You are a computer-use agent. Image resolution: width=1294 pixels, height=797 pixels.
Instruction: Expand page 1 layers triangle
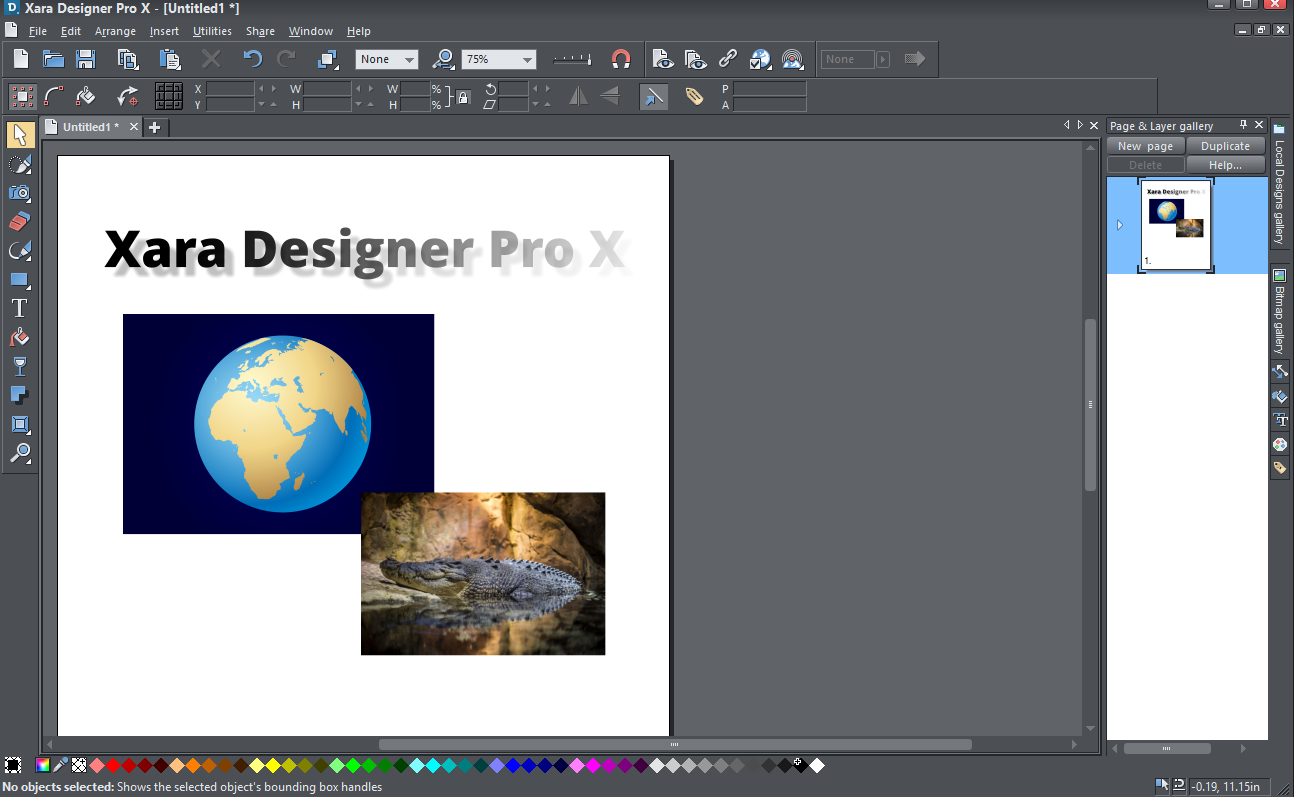1119,225
